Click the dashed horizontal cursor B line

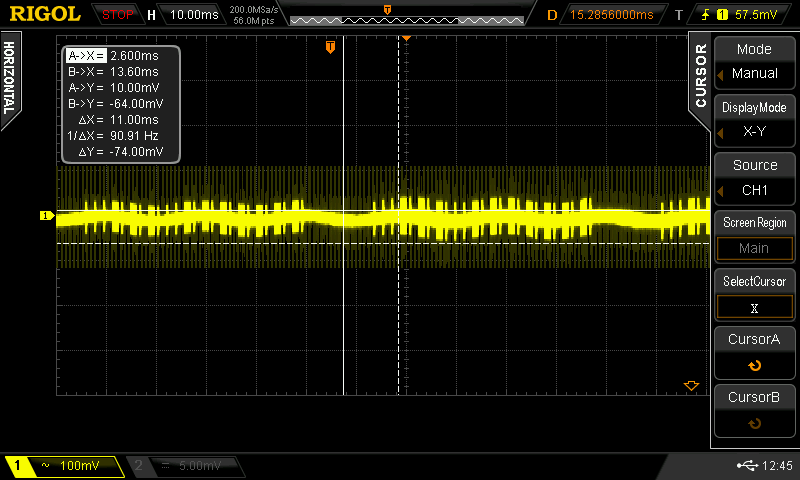(x=383, y=243)
